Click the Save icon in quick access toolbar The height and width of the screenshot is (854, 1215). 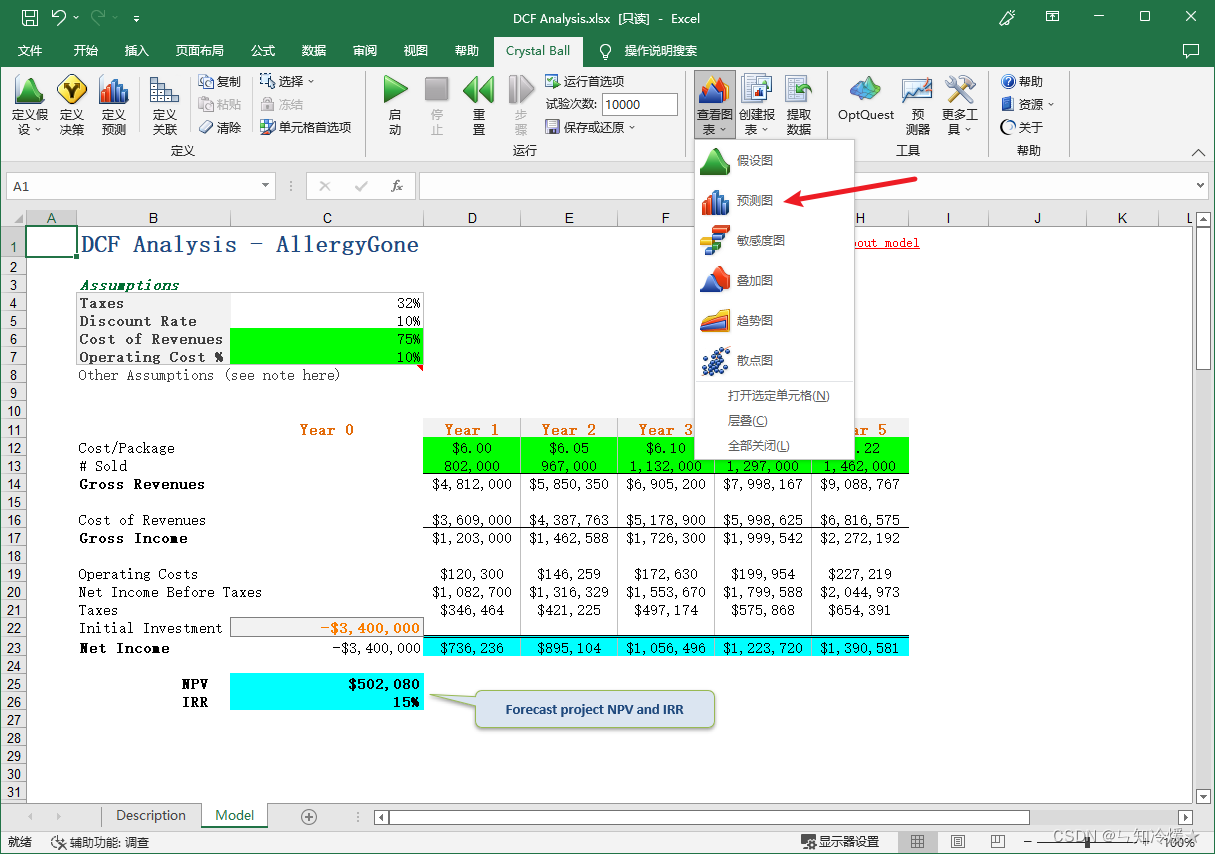click(30, 18)
